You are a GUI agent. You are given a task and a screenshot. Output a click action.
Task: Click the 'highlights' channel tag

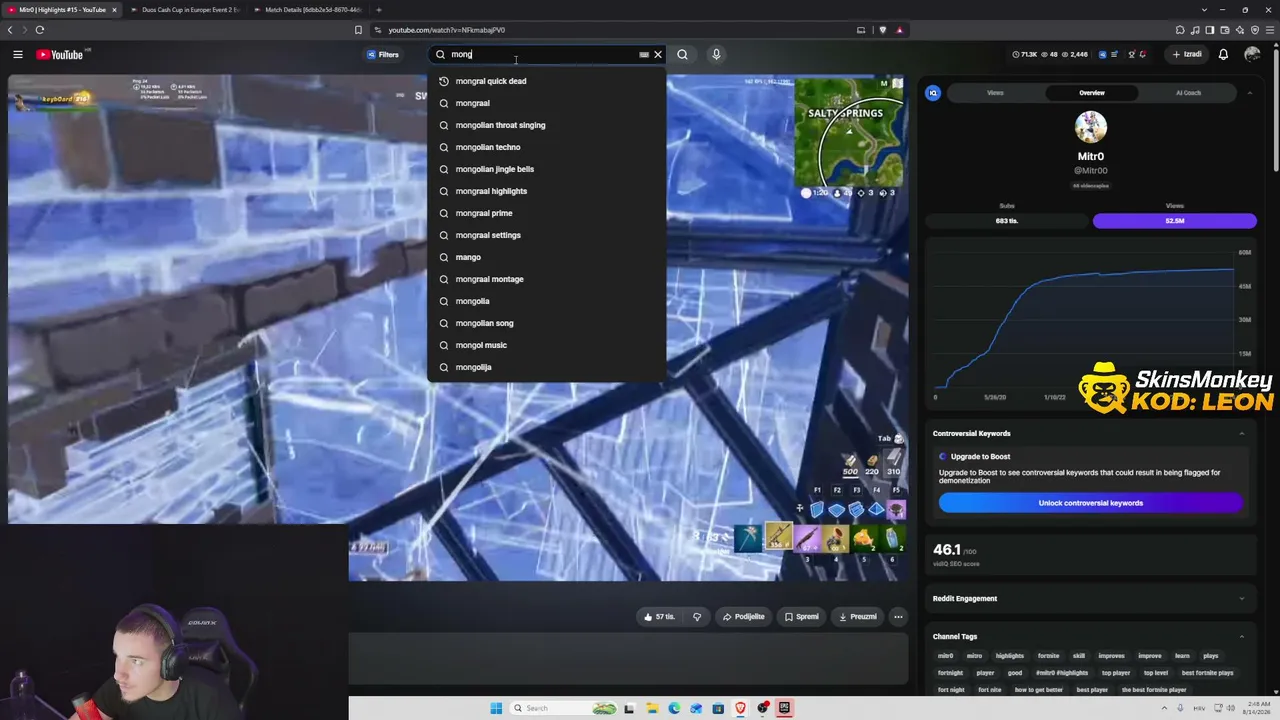pyautogui.click(x=1010, y=656)
